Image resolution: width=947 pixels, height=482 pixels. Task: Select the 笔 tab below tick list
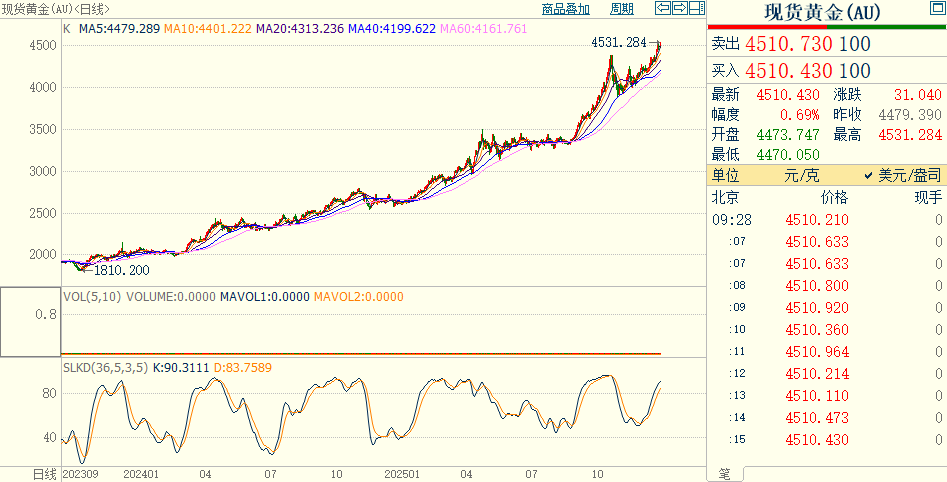coord(725,473)
